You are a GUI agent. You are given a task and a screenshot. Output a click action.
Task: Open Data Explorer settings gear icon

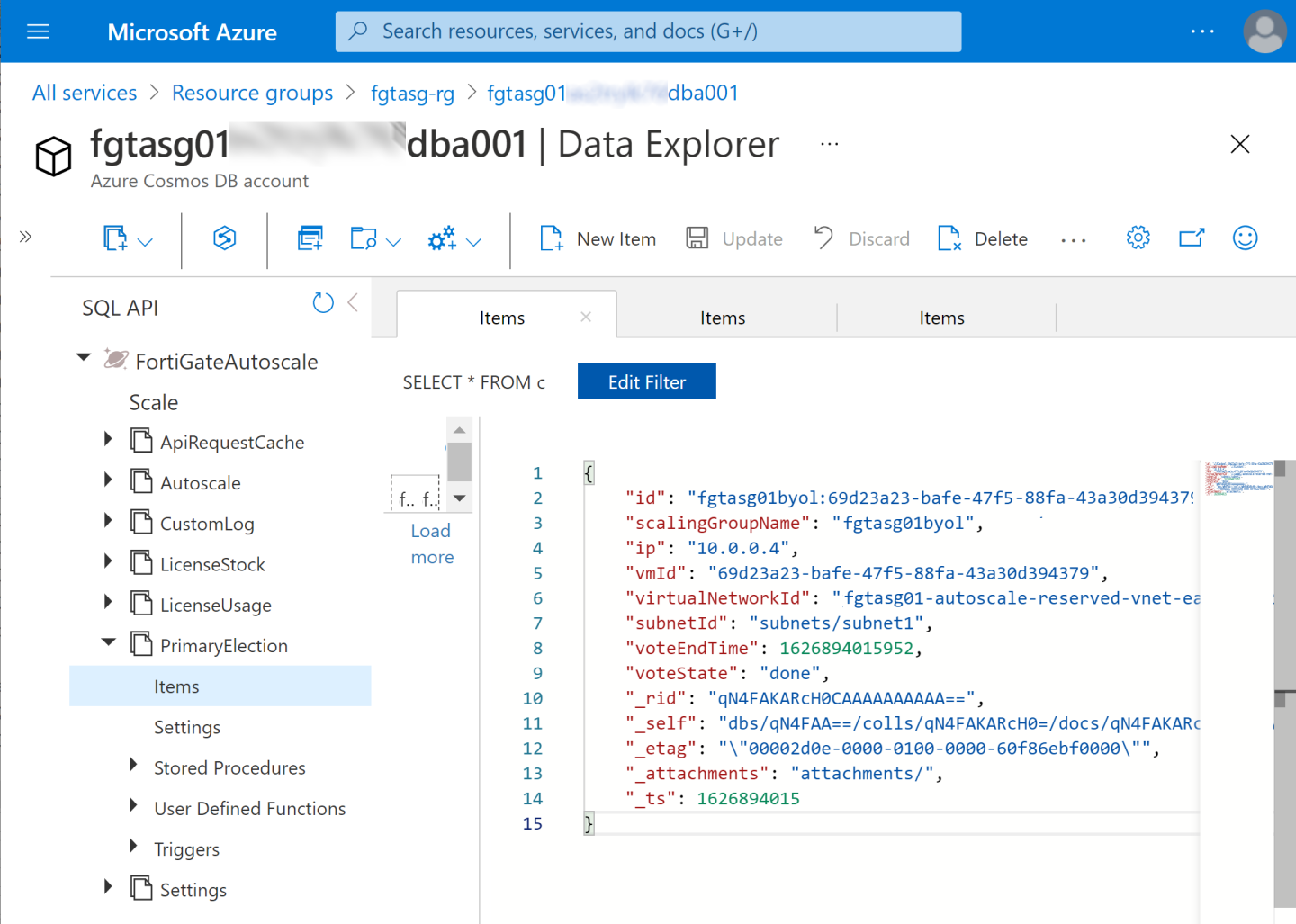pyautogui.click(x=1138, y=238)
